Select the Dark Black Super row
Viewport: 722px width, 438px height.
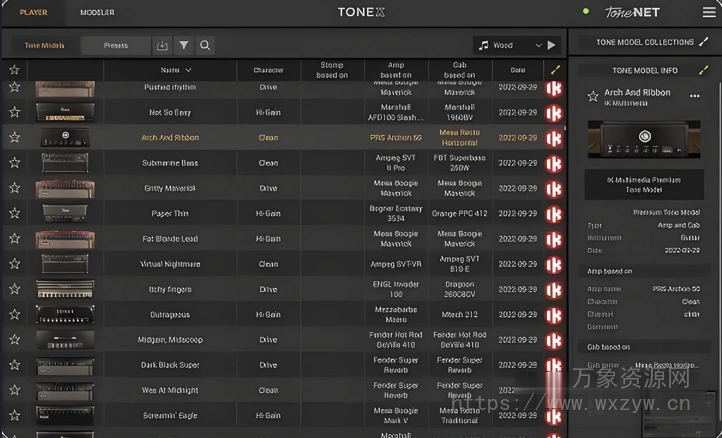tap(284, 365)
